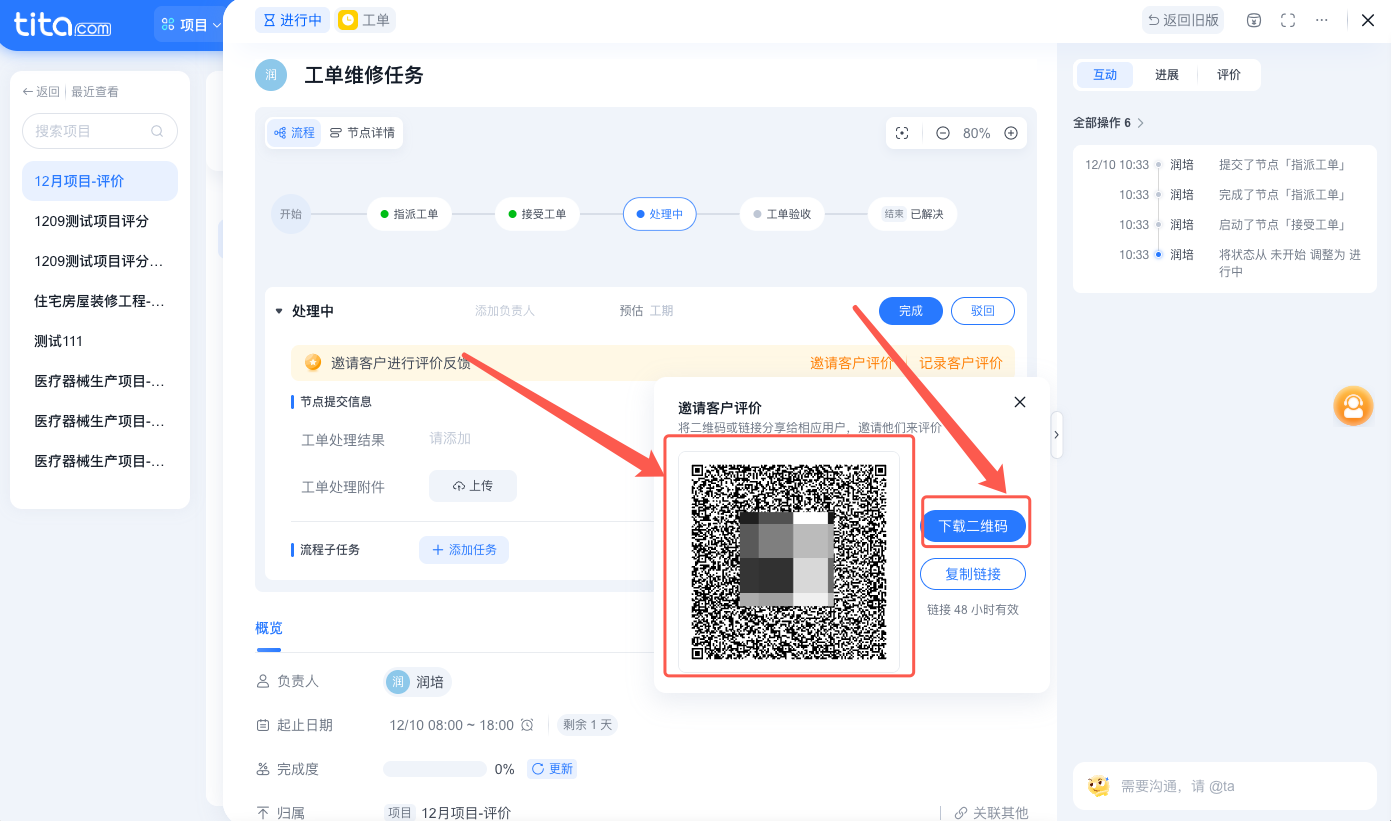Click the fit-to-screen icon in zoom toolbar

902,133
